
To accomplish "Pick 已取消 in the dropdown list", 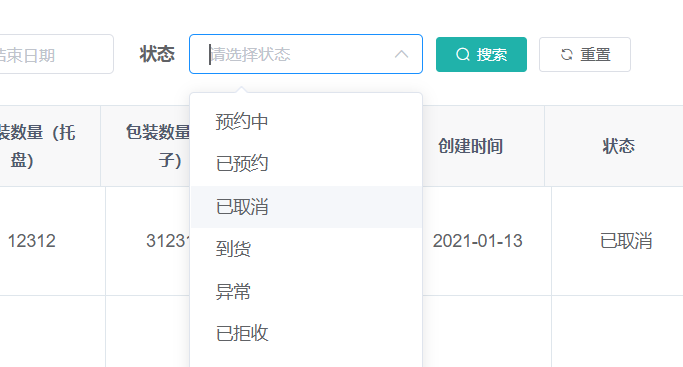I will (x=306, y=207).
